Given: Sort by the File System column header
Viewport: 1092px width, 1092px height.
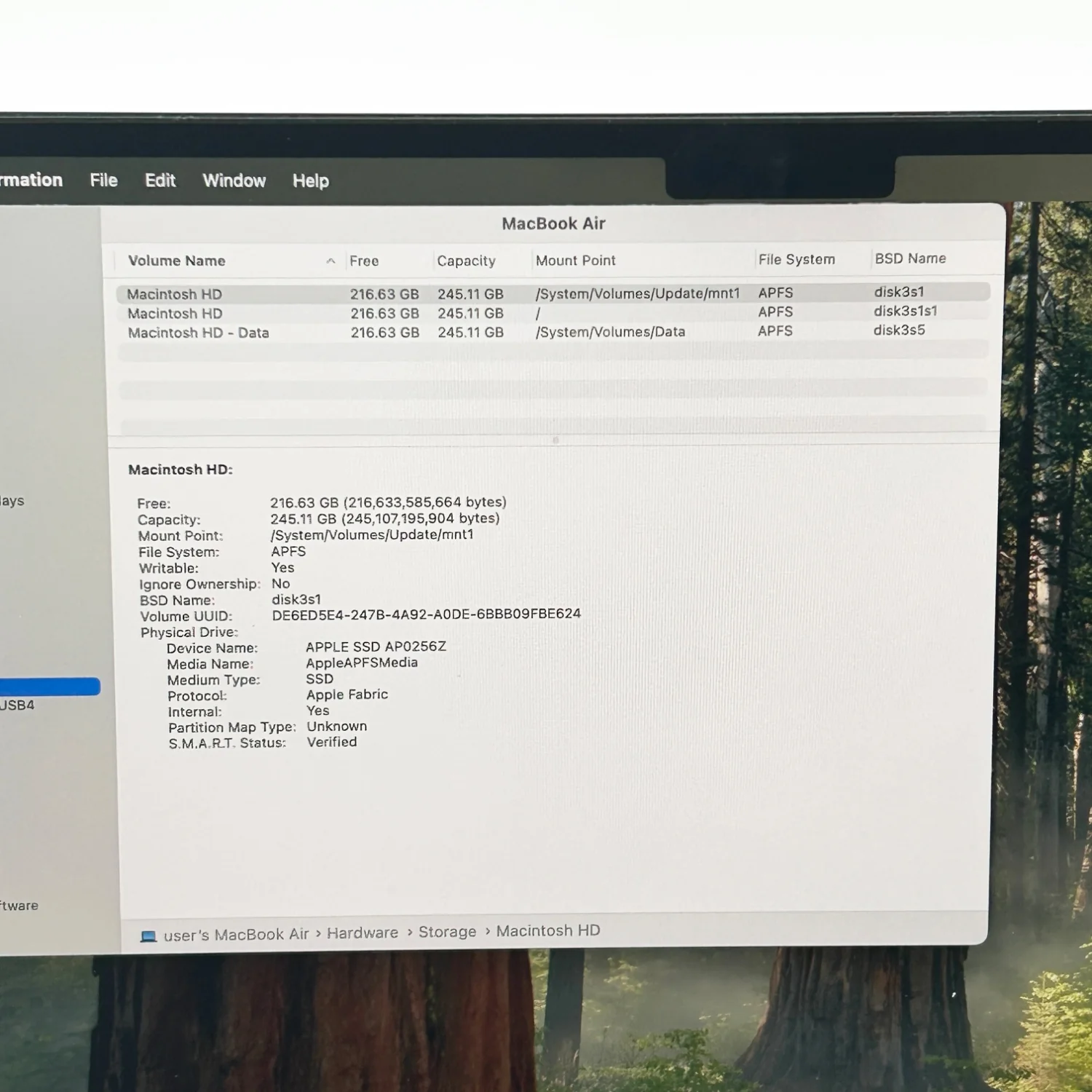Looking at the screenshot, I should point(796,259).
